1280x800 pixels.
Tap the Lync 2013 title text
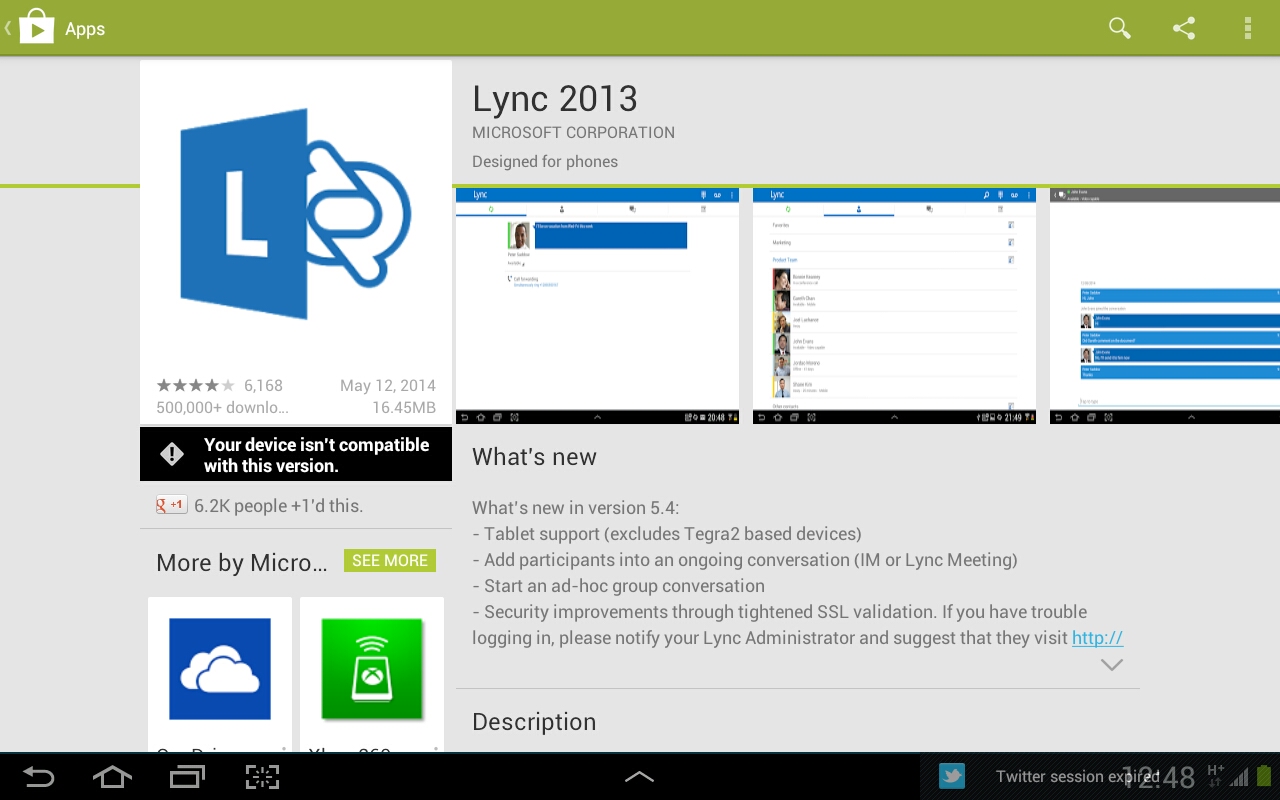[555, 98]
